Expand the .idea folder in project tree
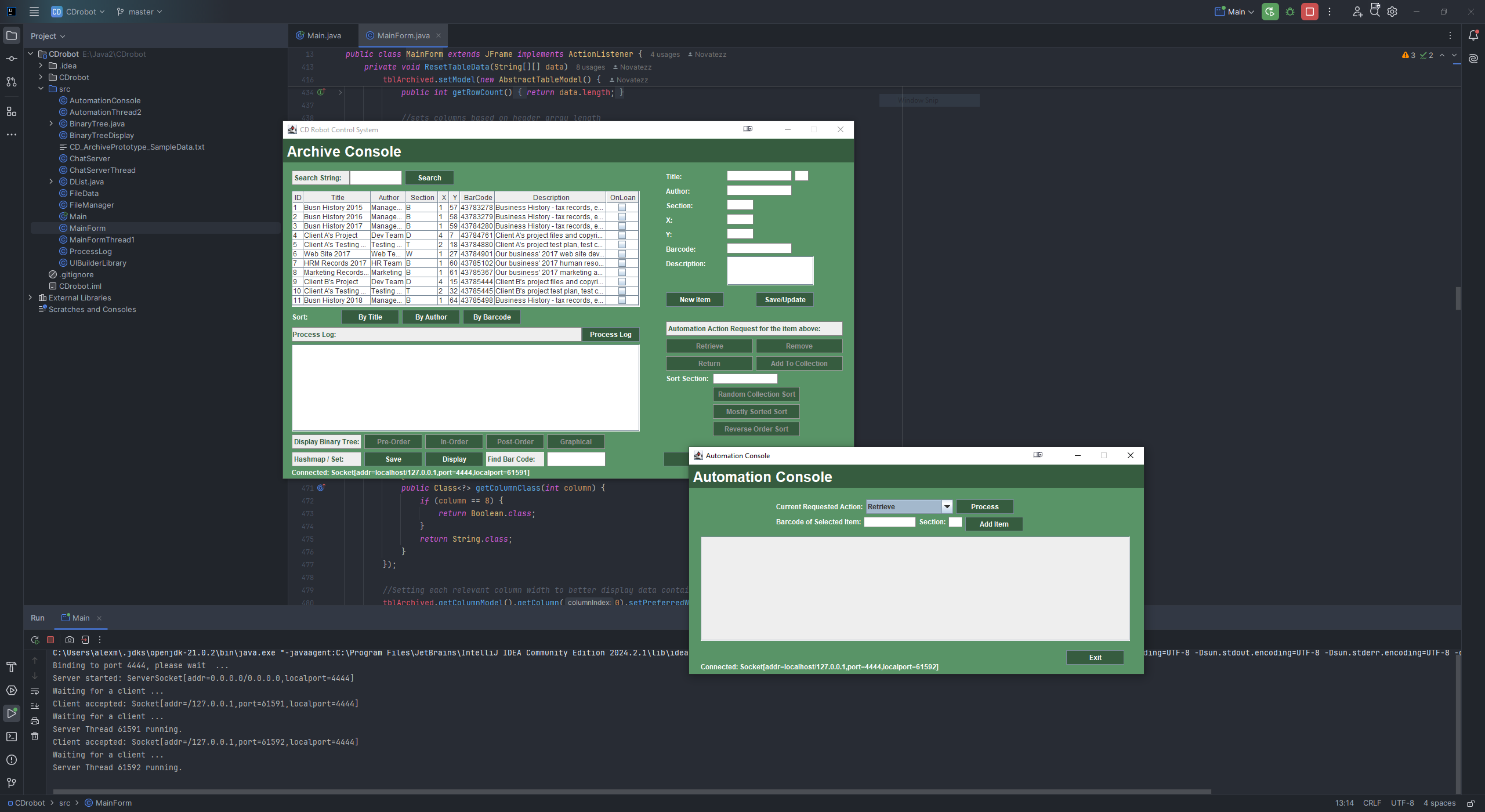This screenshot has height=812, width=1485. [41, 66]
